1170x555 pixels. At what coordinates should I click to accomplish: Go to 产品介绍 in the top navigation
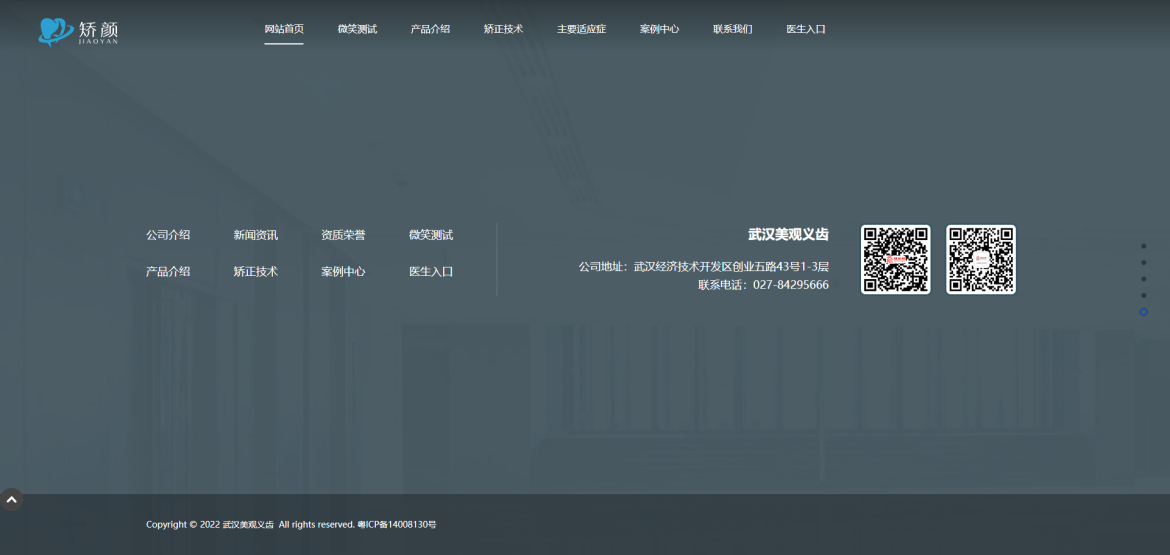click(430, 29)
